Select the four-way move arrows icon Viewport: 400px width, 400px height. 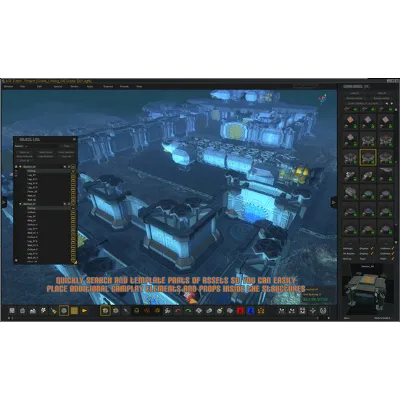pos(313,311)
